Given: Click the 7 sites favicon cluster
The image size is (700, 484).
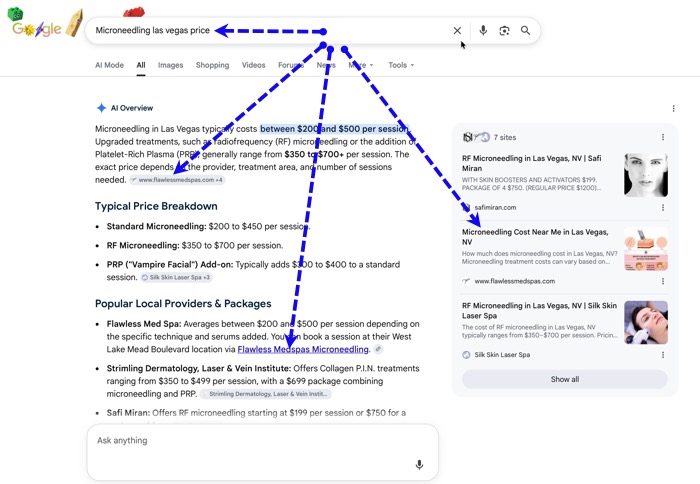Looking at the screenshot, I should (476, 137).
